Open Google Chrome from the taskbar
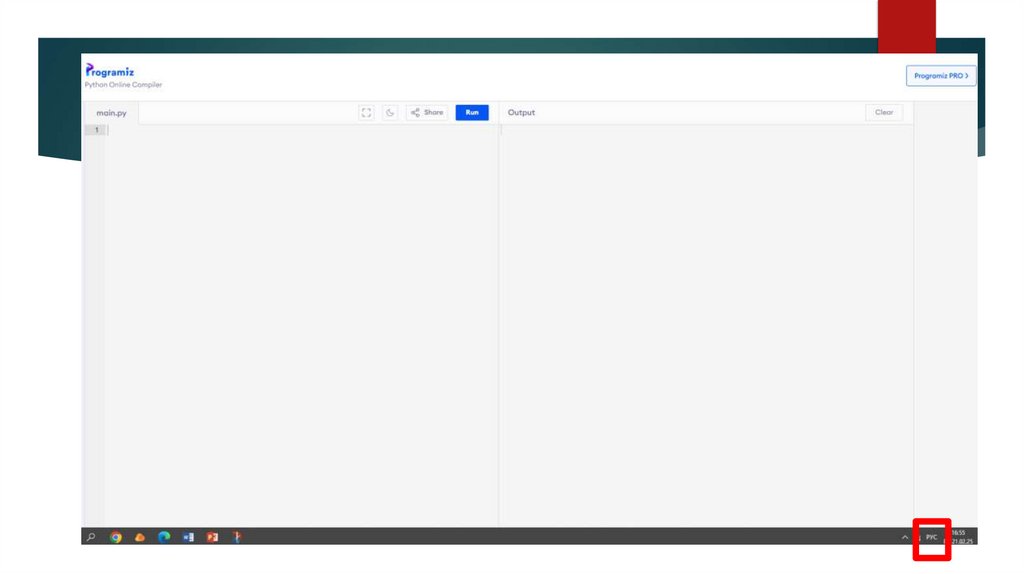The height and width of the screenshot is (574, 1024). (116, 537)
